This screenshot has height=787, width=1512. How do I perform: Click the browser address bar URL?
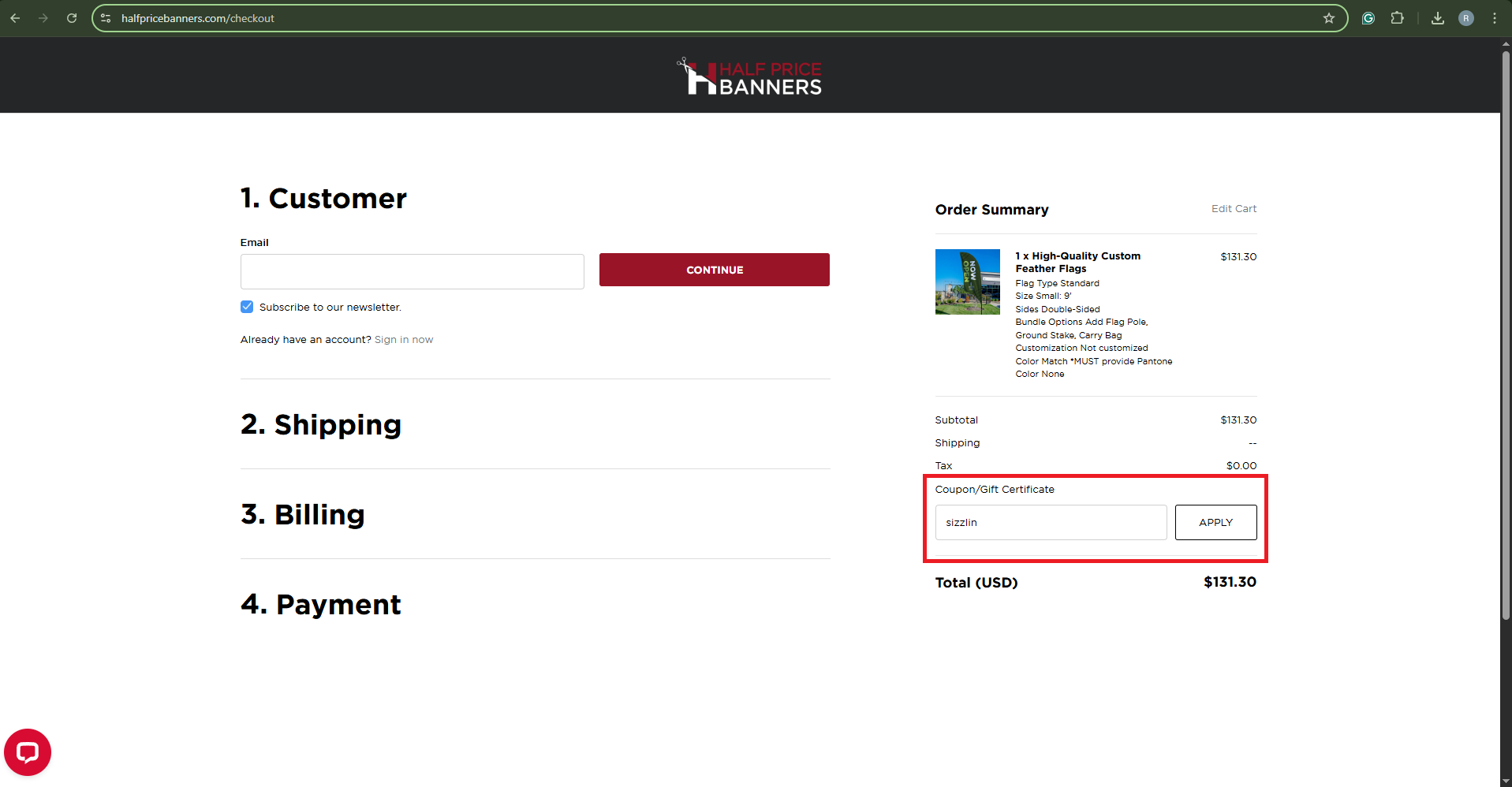[x=197, y=18]
